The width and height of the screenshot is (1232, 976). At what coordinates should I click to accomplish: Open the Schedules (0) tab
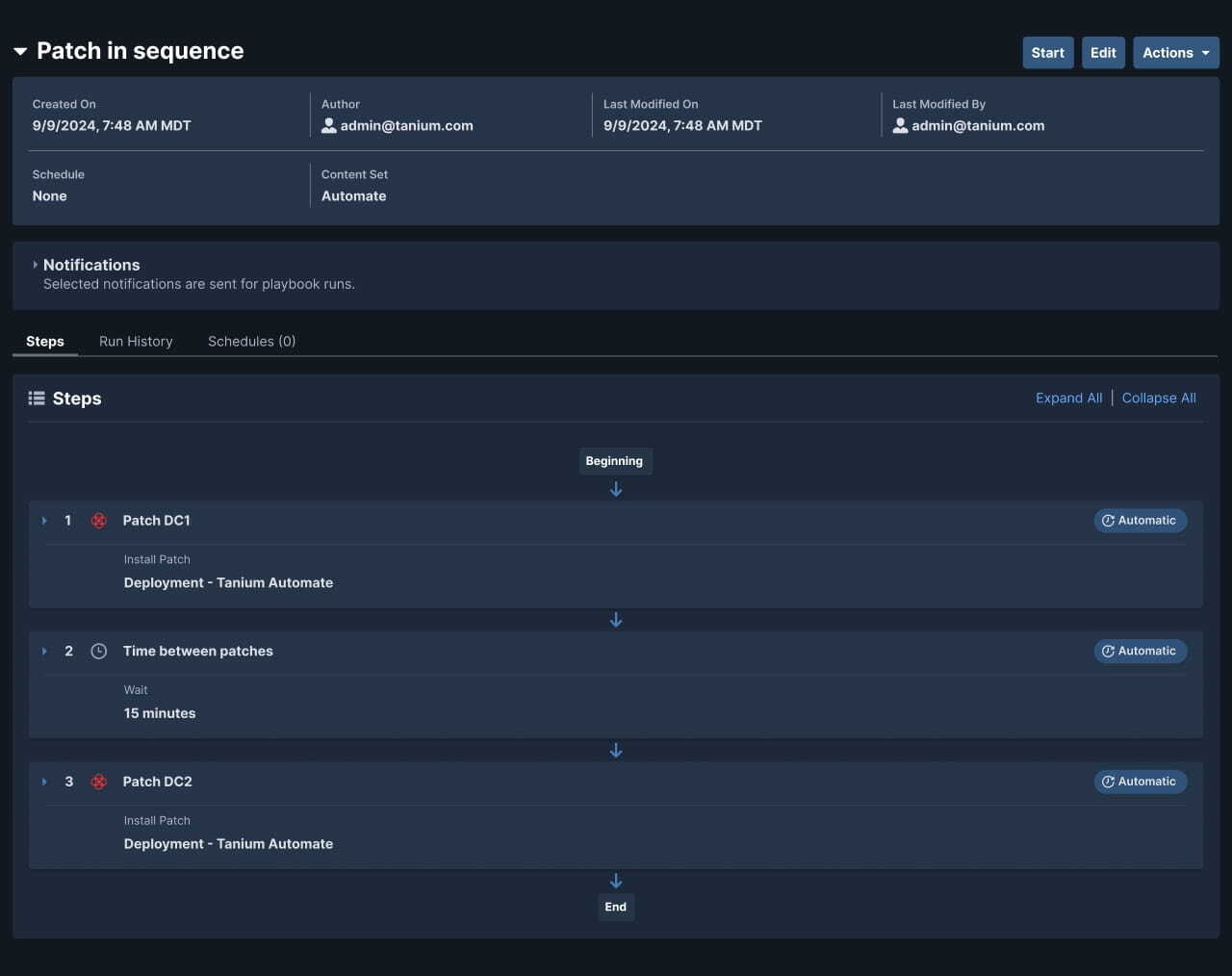click(x=251, y=342)
